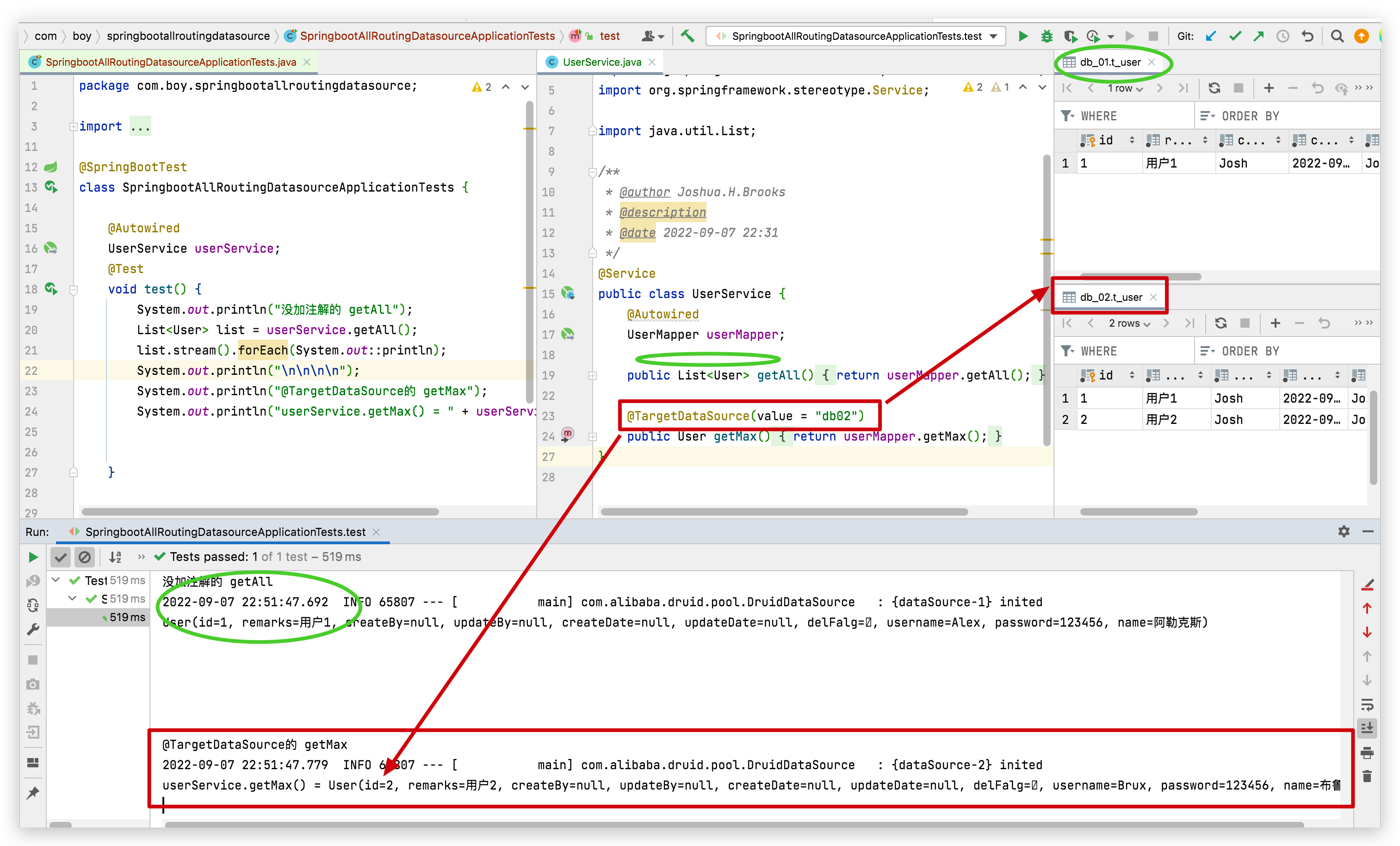Collapse the Test node in results tree

tap(56, 580)
